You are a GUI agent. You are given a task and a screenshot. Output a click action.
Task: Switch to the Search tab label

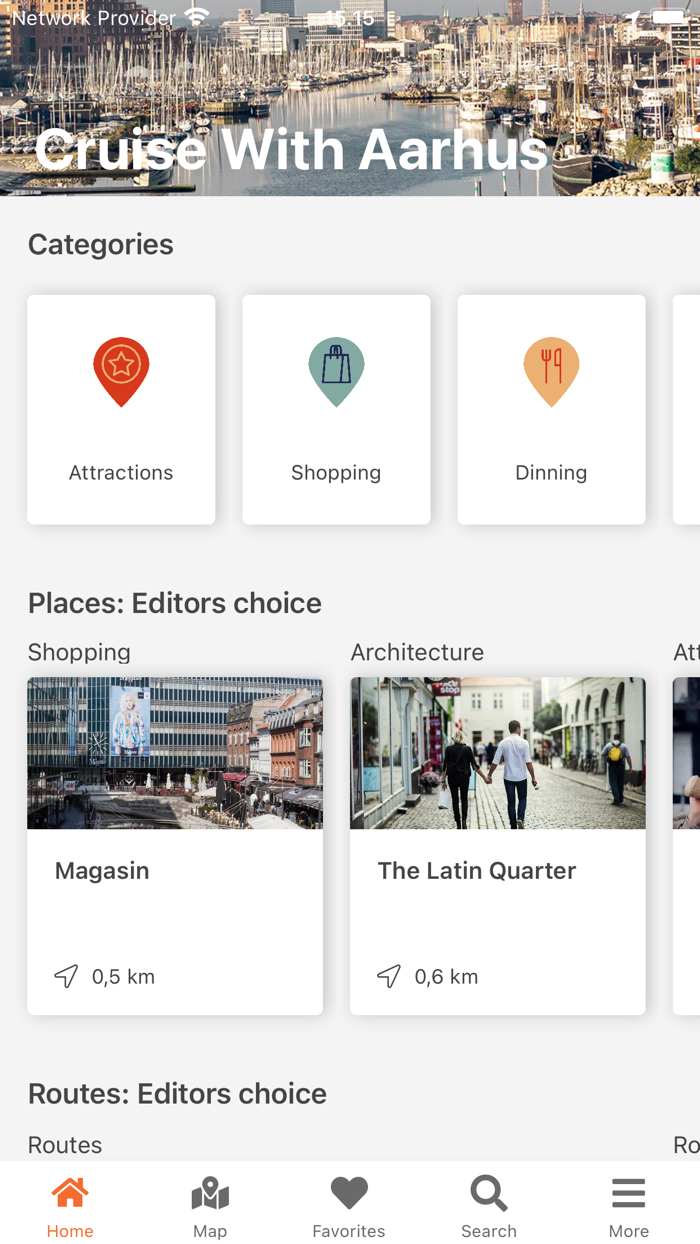tap(489, 1231)
